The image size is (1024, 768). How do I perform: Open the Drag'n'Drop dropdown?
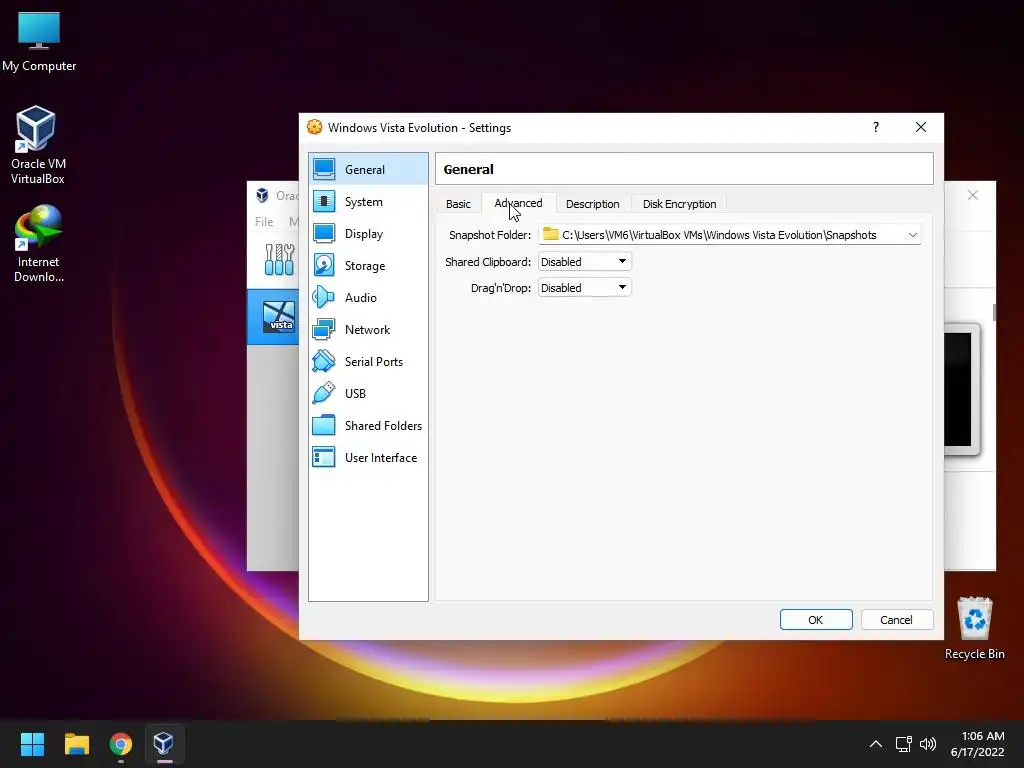point(584,287)
